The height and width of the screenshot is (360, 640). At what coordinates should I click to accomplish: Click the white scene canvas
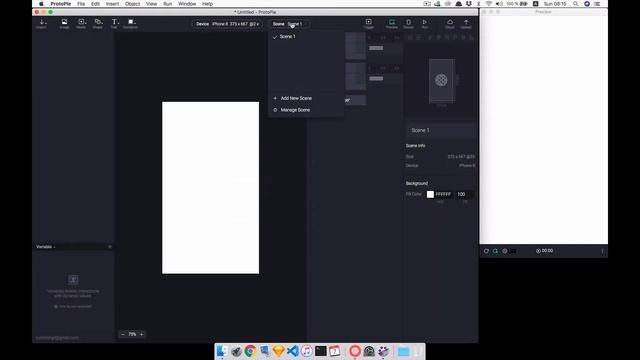click(x=211, y=188)
